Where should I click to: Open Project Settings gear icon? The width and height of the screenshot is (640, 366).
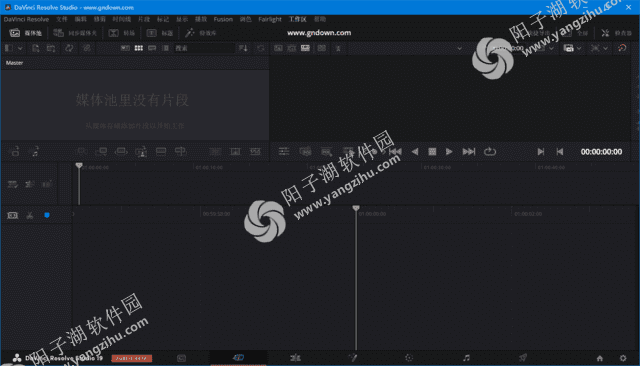623,358
